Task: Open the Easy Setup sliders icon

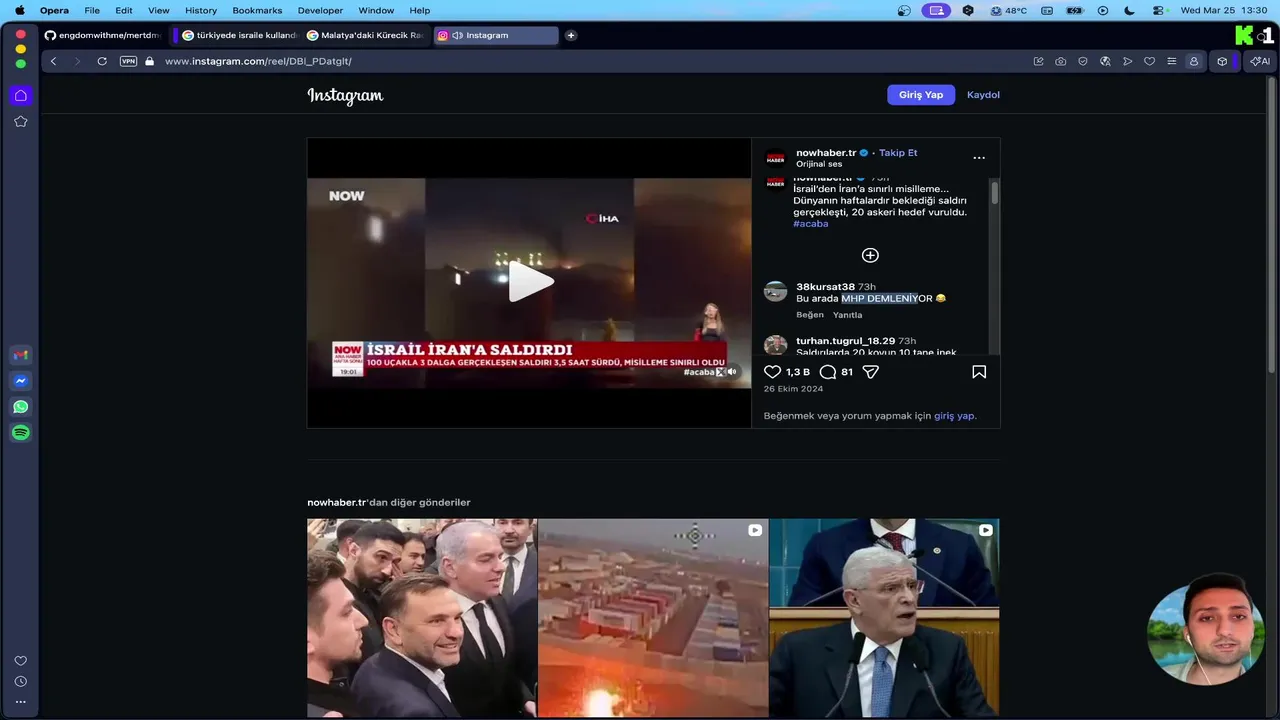Action: (x=1171, y=61)
